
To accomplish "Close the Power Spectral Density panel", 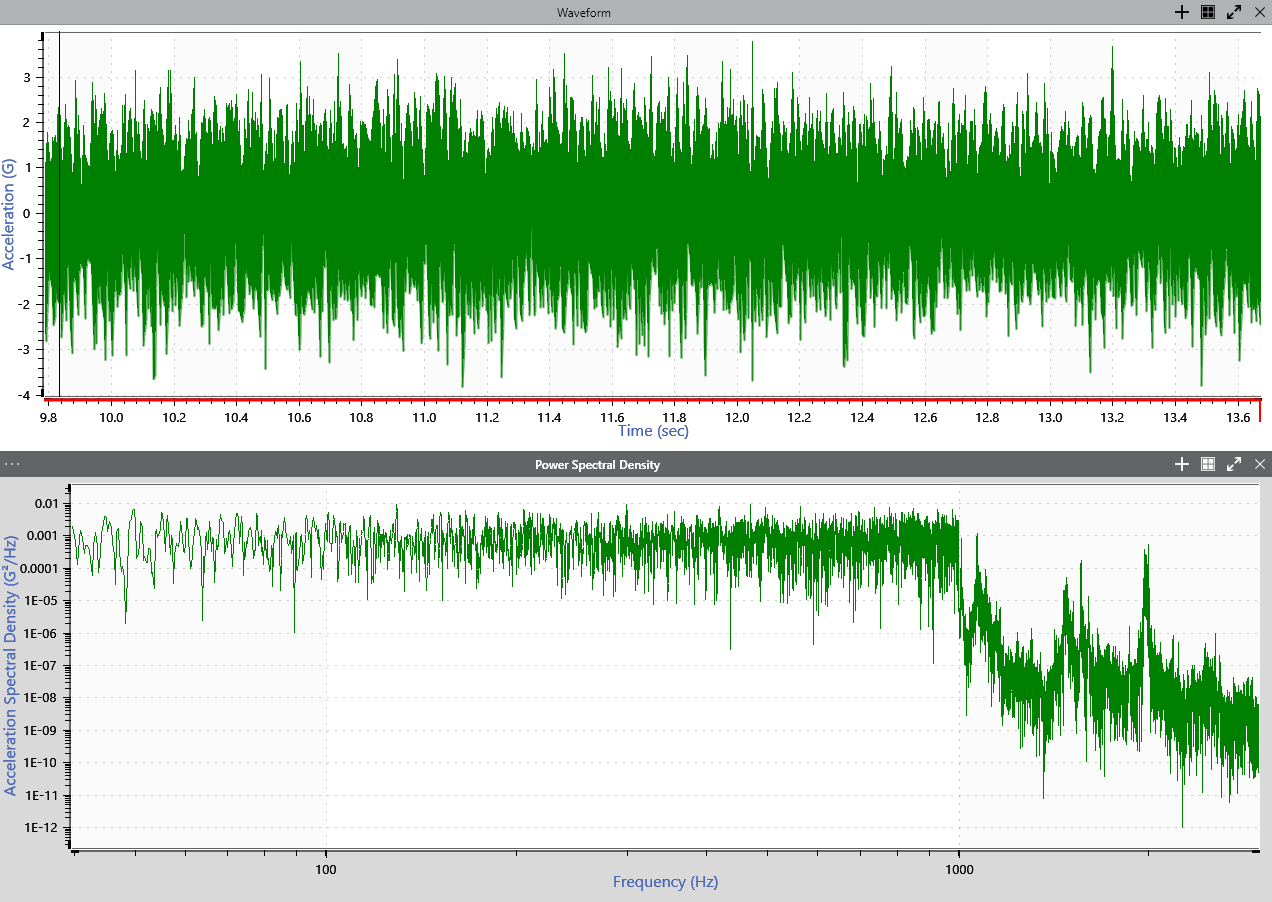I will [1259, 464].
